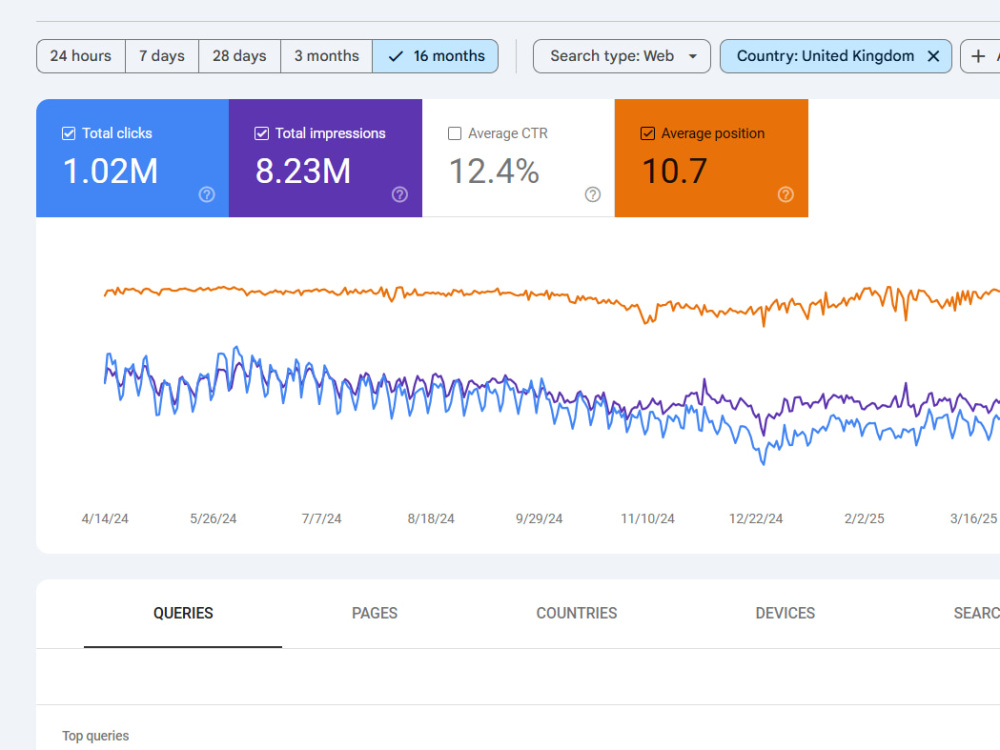Click the 12.4% average CTR value

pos(494,171)
